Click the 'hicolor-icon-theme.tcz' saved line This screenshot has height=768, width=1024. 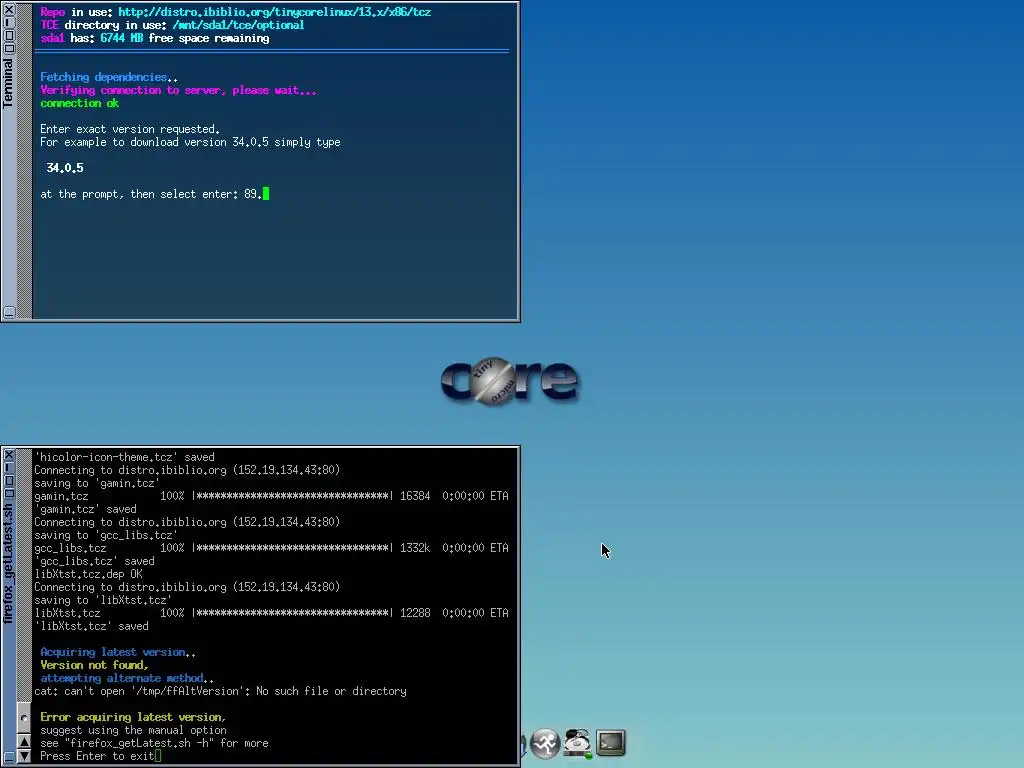tap(124, 457)
